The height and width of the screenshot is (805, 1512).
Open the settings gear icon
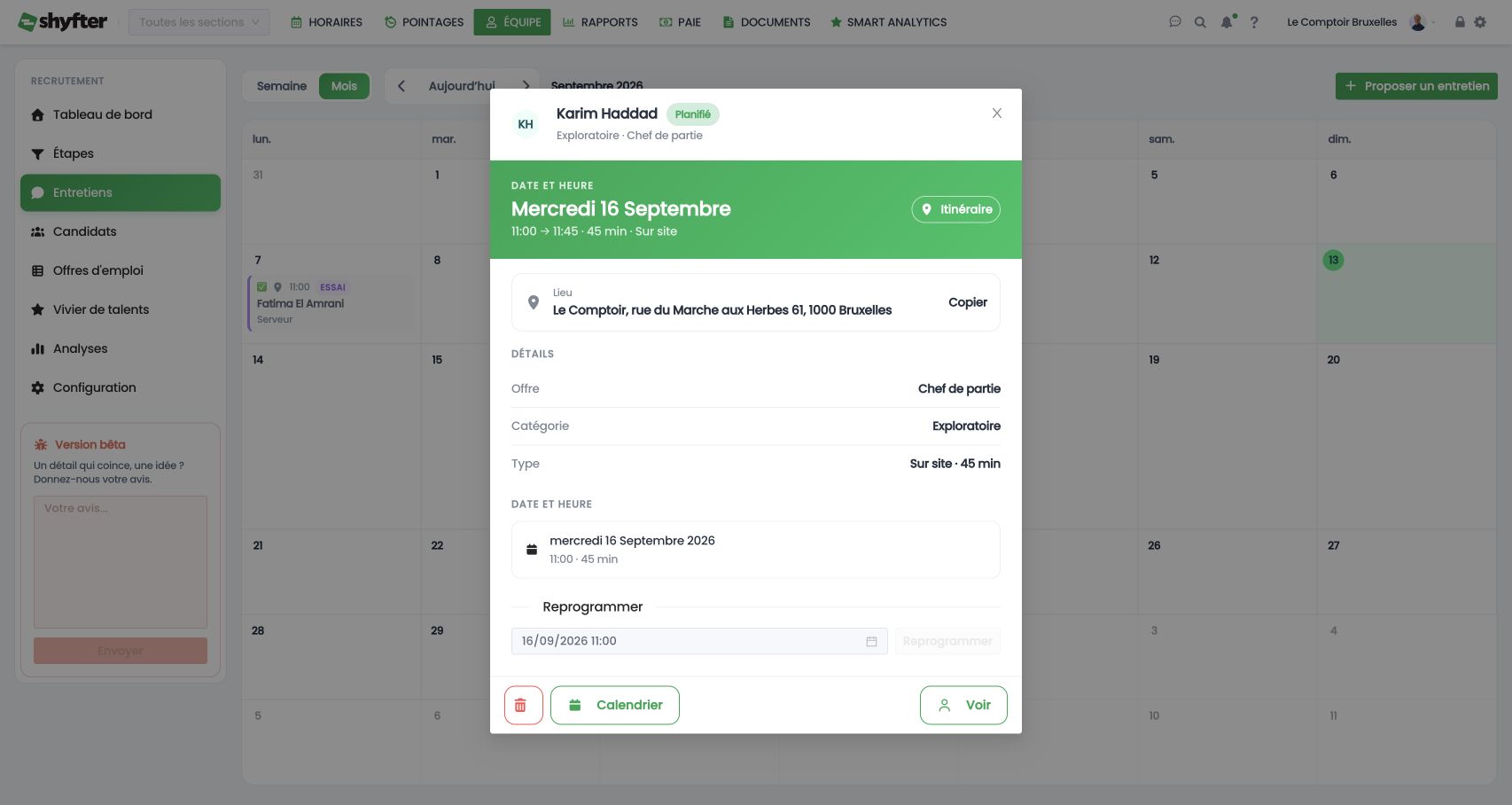[x=1480, y=22]
